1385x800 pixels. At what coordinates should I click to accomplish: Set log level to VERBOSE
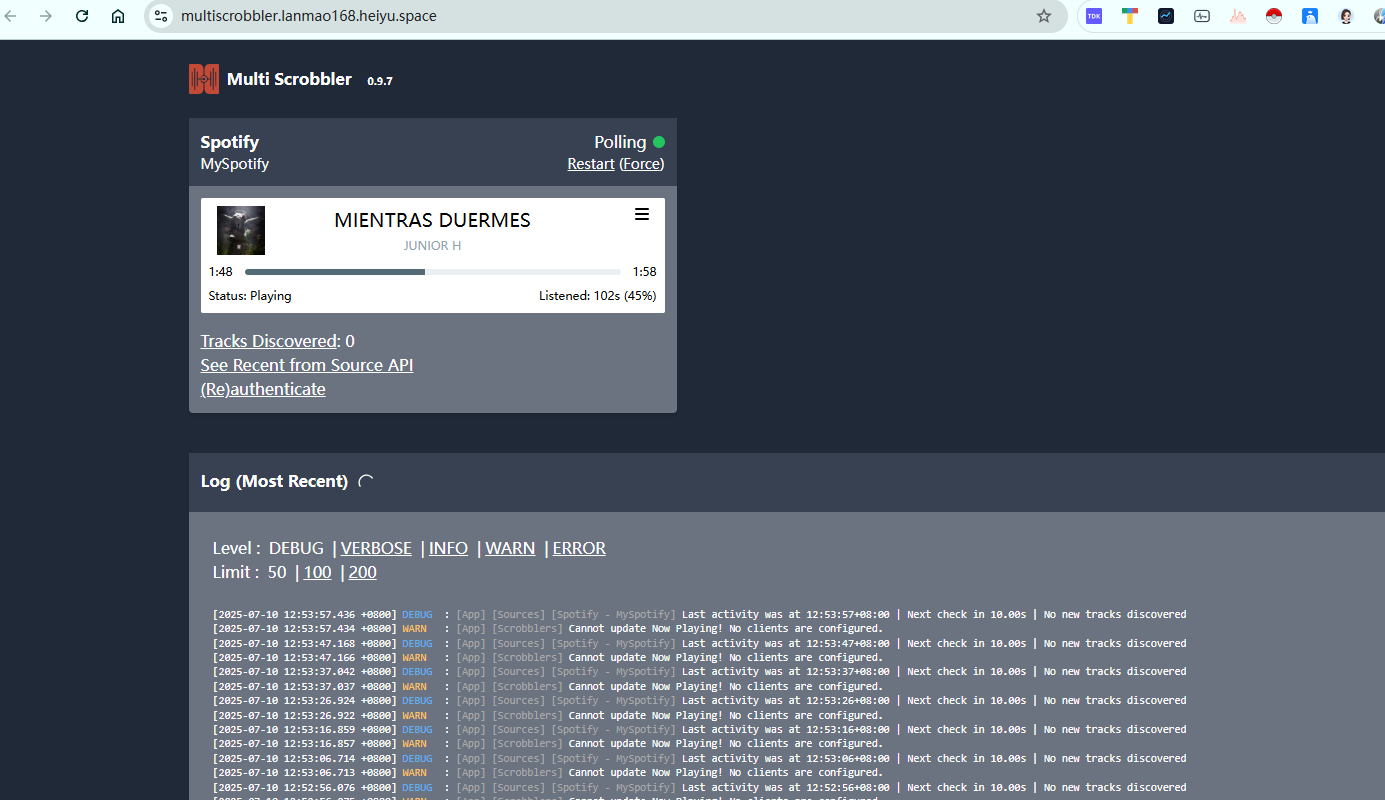tap(376, 548)
